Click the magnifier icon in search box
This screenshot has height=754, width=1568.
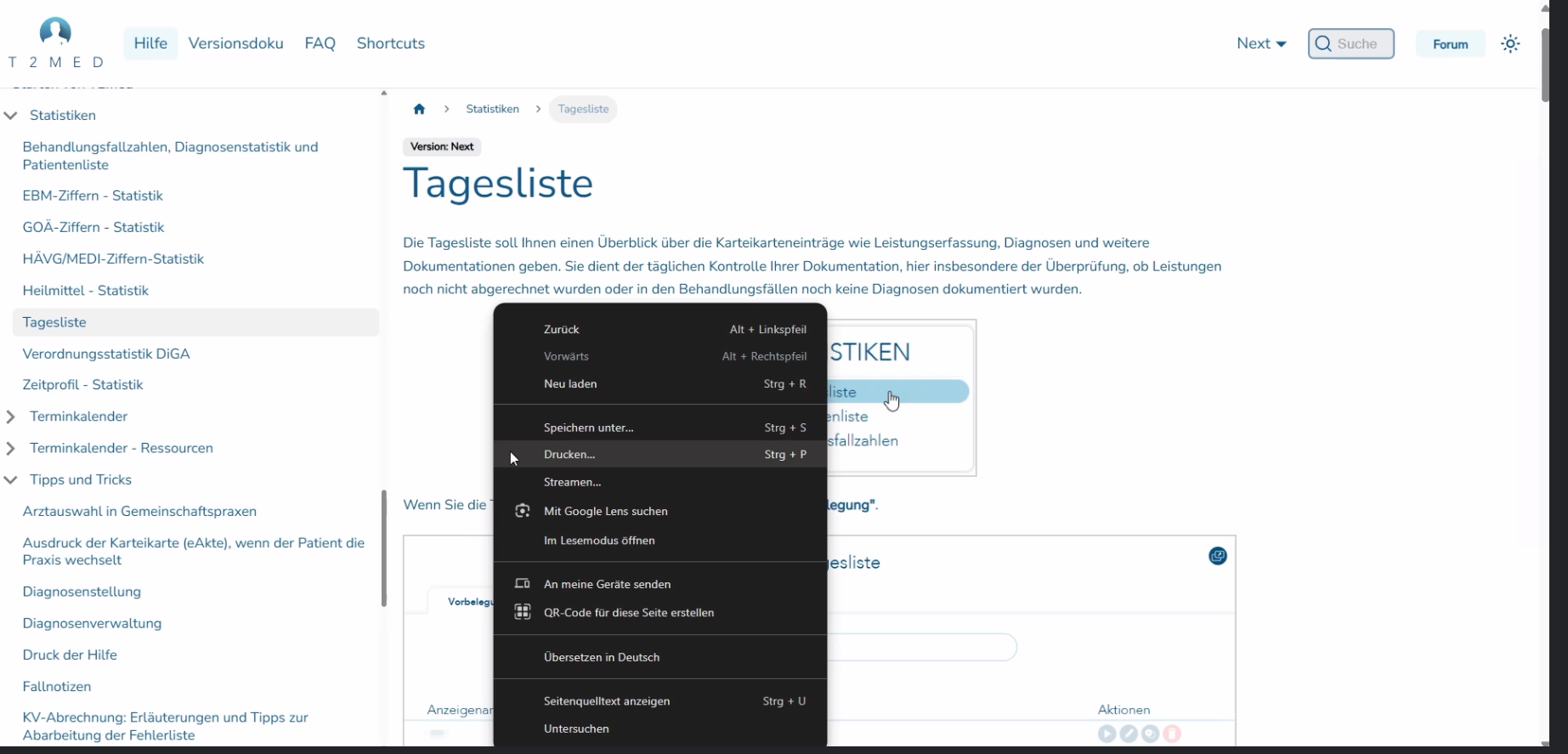(x=1323, y=43)
